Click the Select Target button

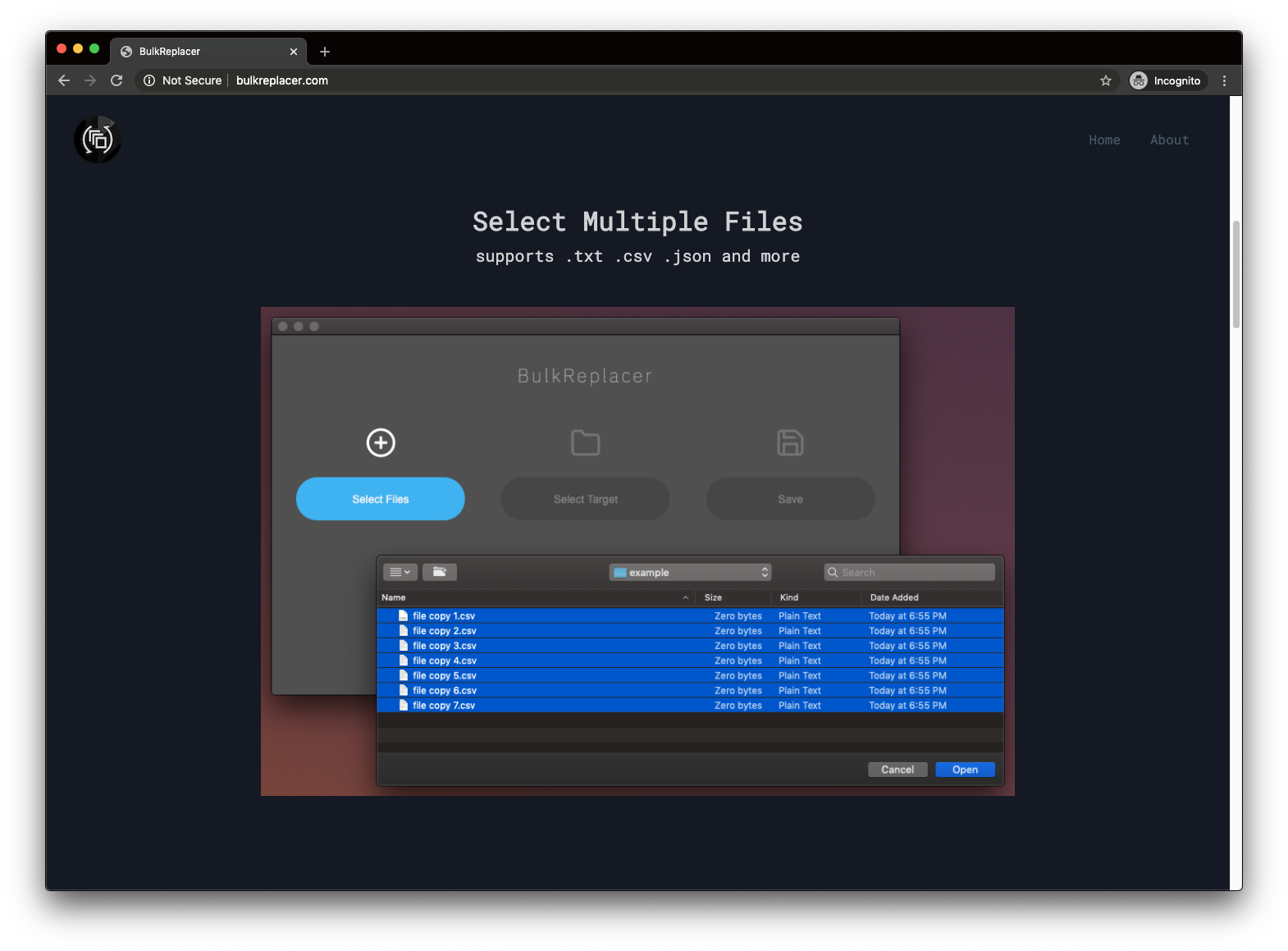coord(586,499)
